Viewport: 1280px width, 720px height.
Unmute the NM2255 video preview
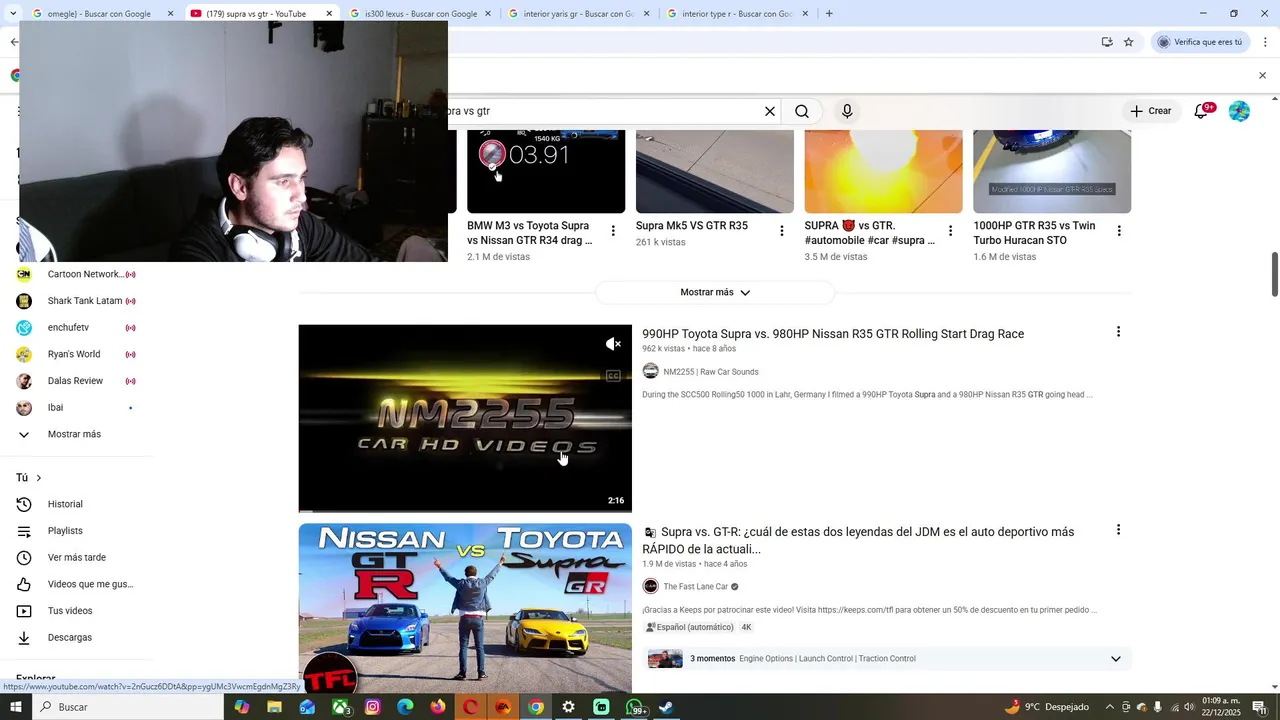tap(613, 344)
